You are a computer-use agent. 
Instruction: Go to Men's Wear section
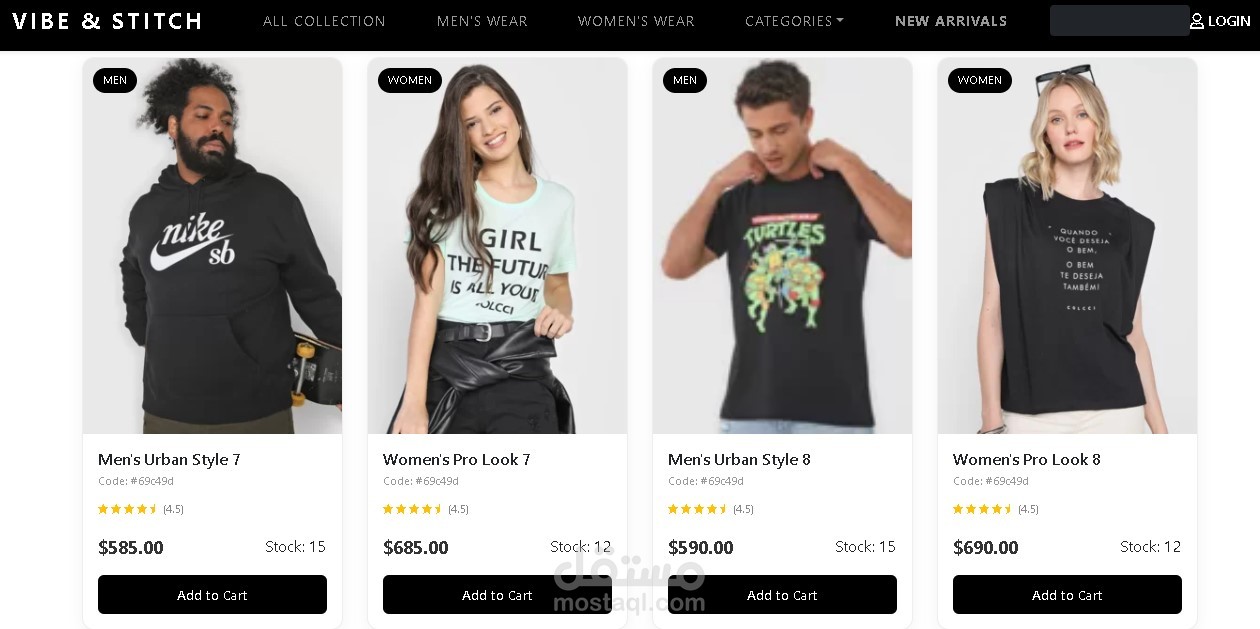coord(482,21)
